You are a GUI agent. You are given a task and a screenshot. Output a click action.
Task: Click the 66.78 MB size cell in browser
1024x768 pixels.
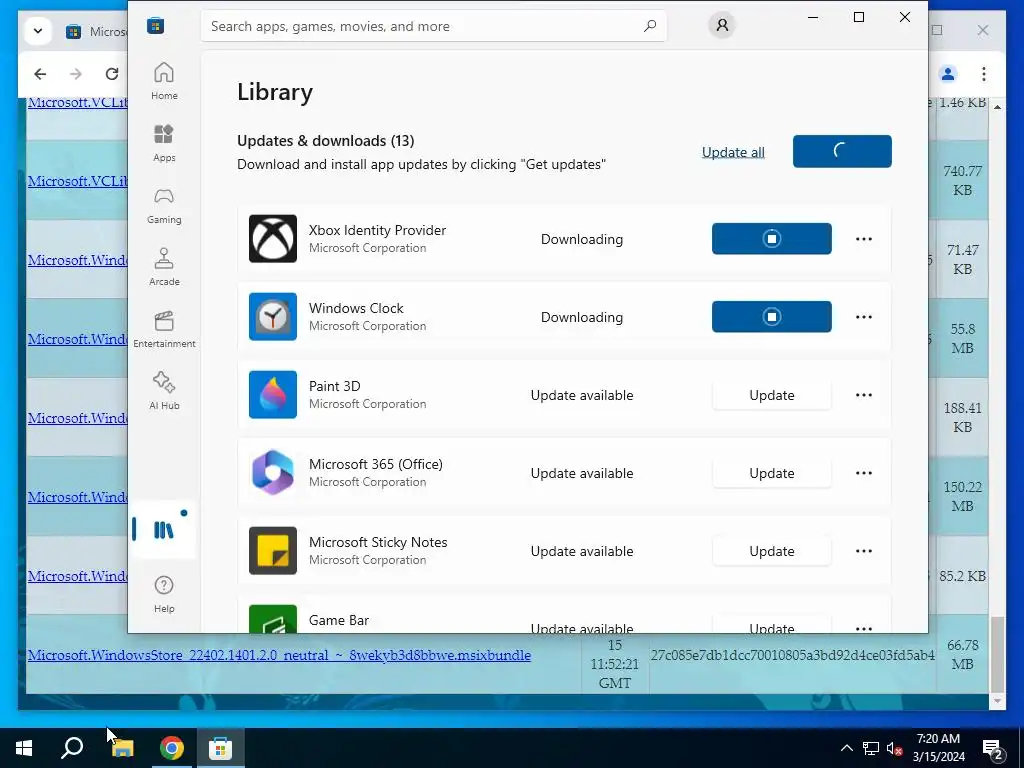962,654
